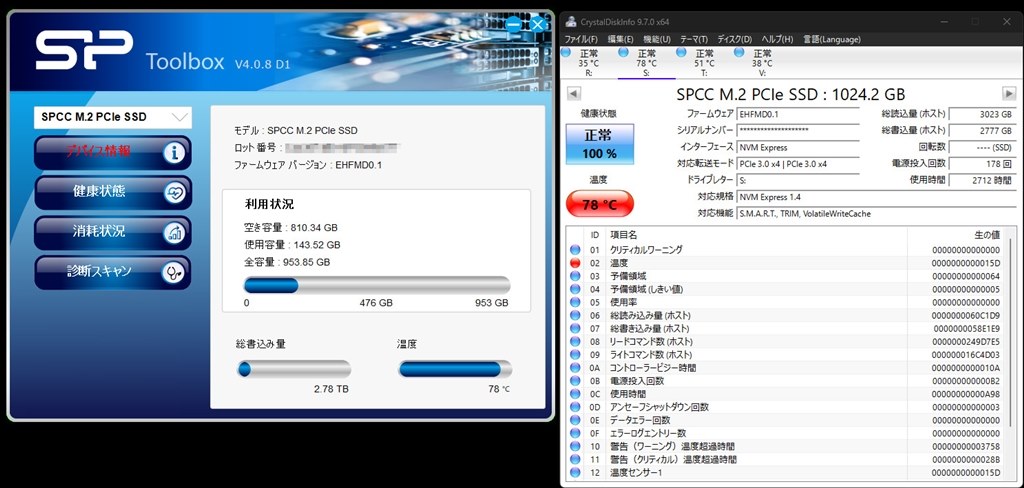Screen dimensions: 1024x488
Task: Minimize the SP Toolbox window
Action: (x=514, y=25)
